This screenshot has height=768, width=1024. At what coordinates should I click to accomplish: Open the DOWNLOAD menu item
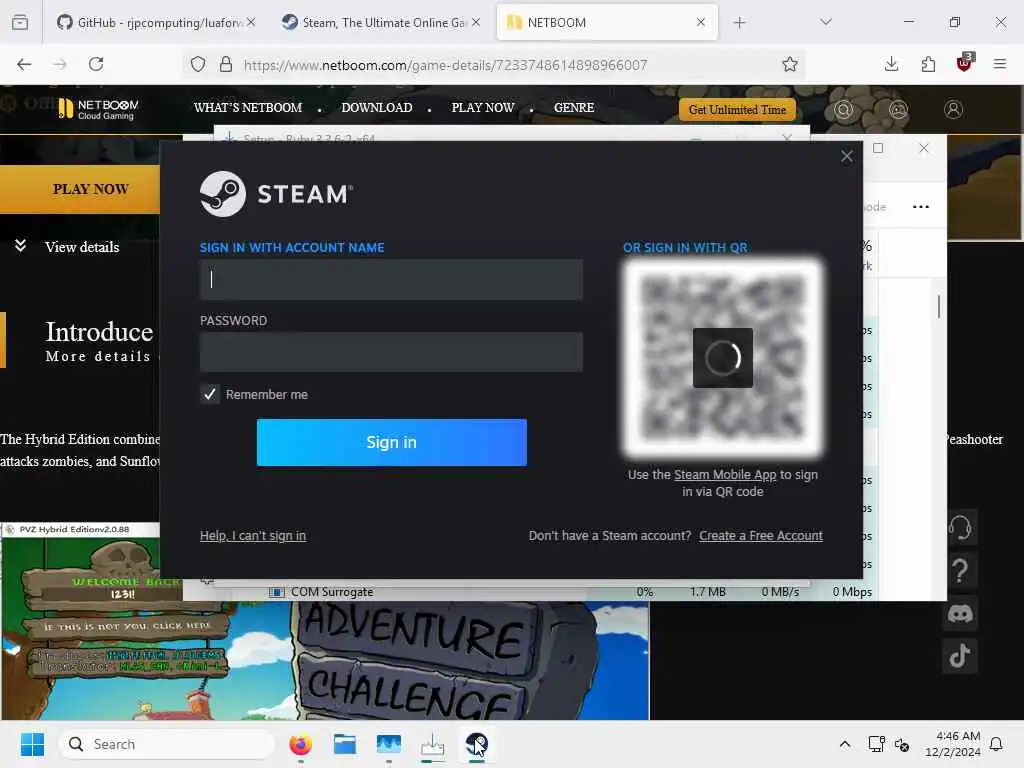pyautogui.click(x=377, y=108)
